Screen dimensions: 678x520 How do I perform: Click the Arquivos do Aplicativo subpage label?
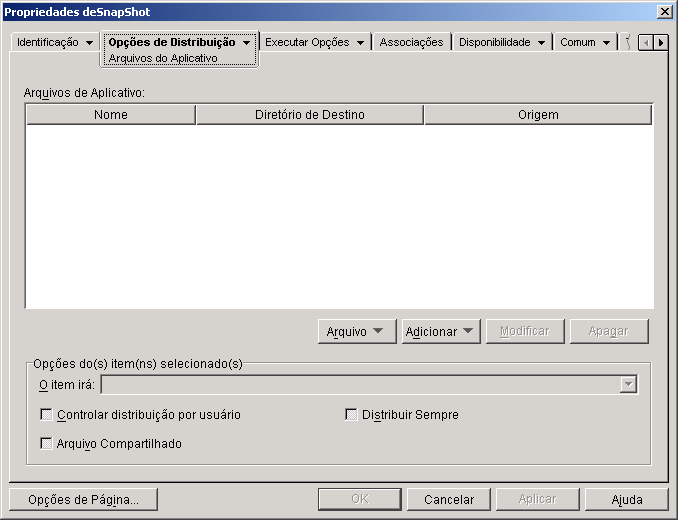pyautogui.click(x=163, y=58)
